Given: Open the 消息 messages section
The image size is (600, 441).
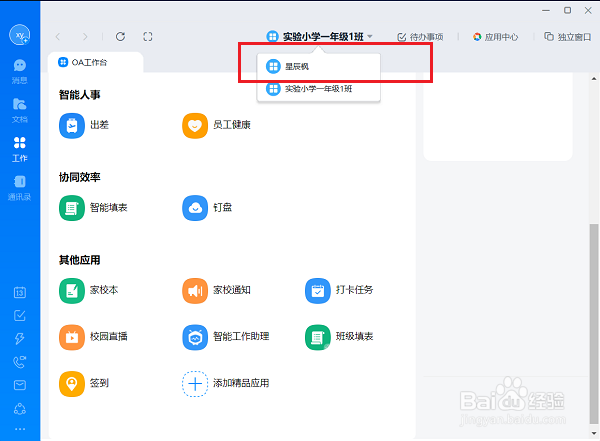Looking at the screenshot, I should [x=20, y=71].
